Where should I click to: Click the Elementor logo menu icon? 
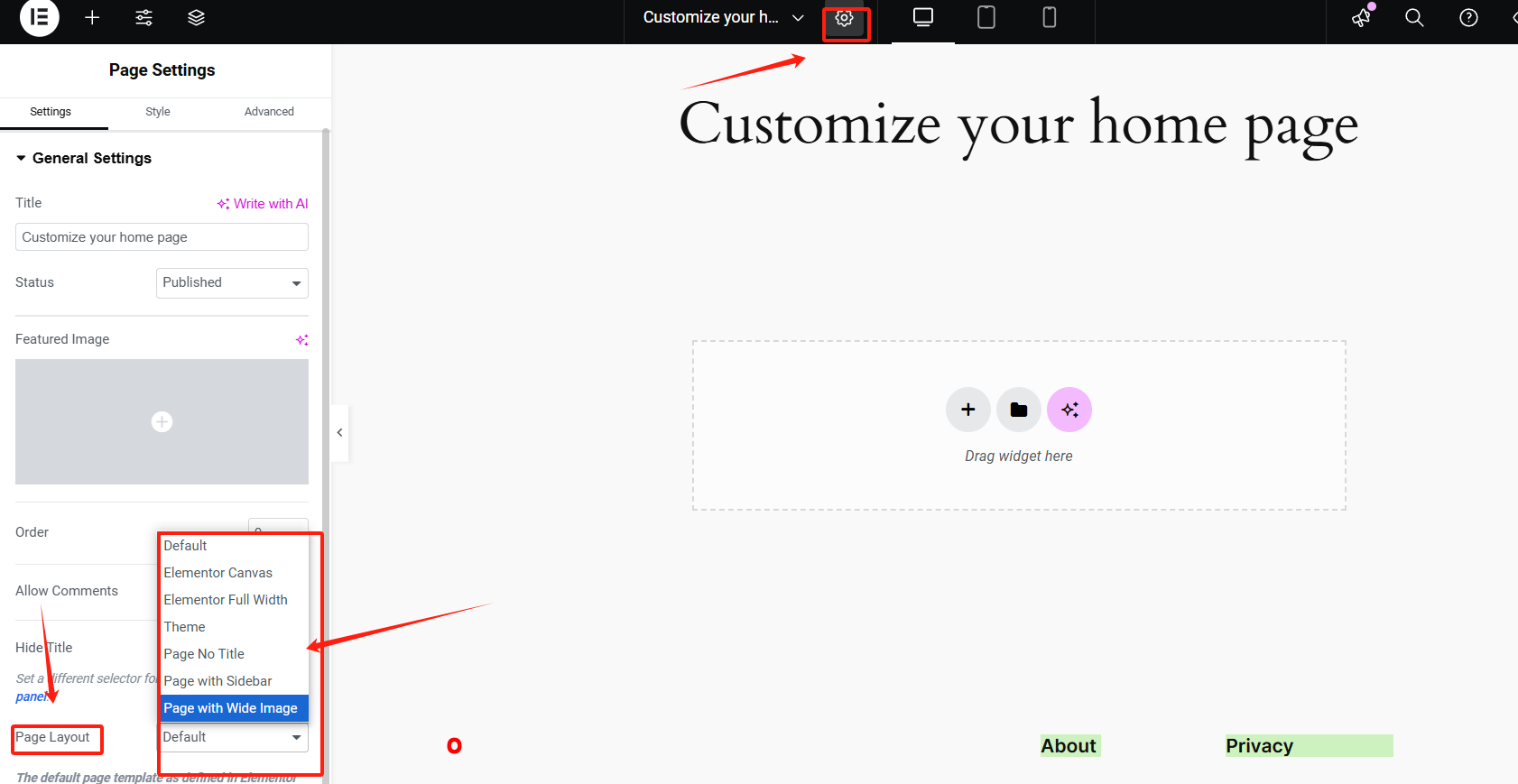pyautogui.click(x=39, y=18)
